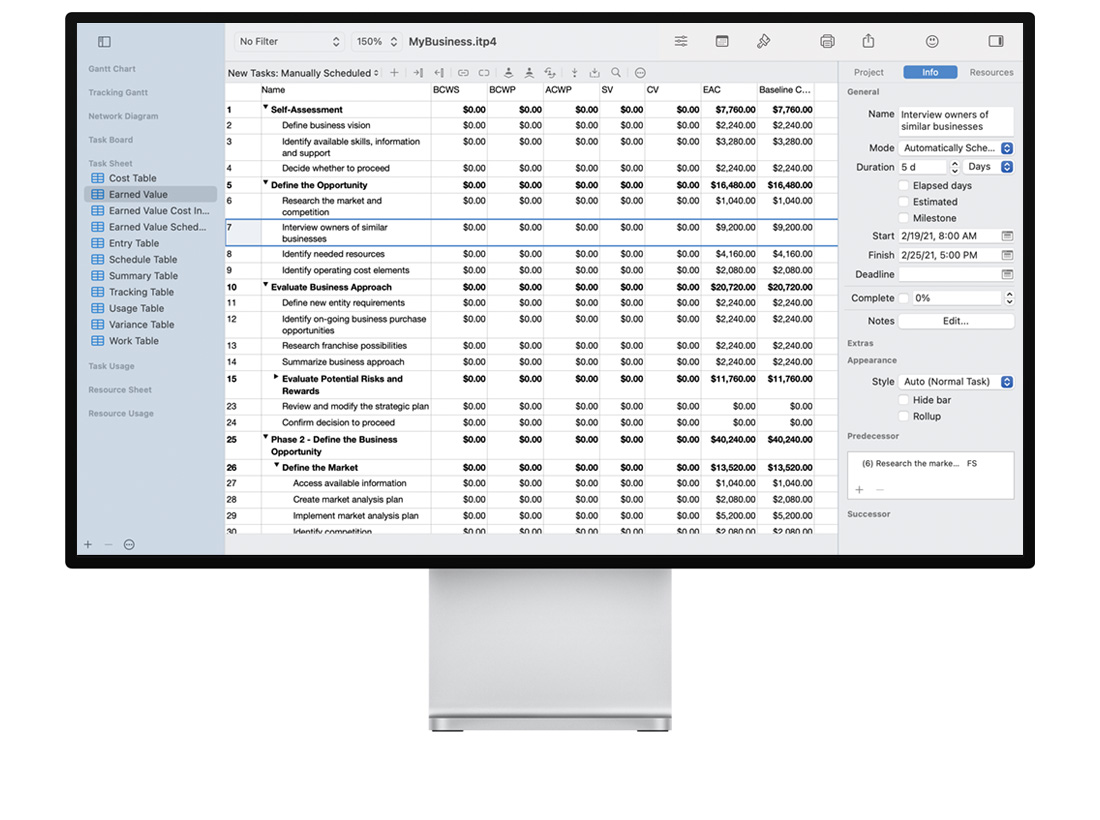This screenshot has width=1100, height=820.
Task: Click the print icon in the toolbar
Action: point(827,41)
